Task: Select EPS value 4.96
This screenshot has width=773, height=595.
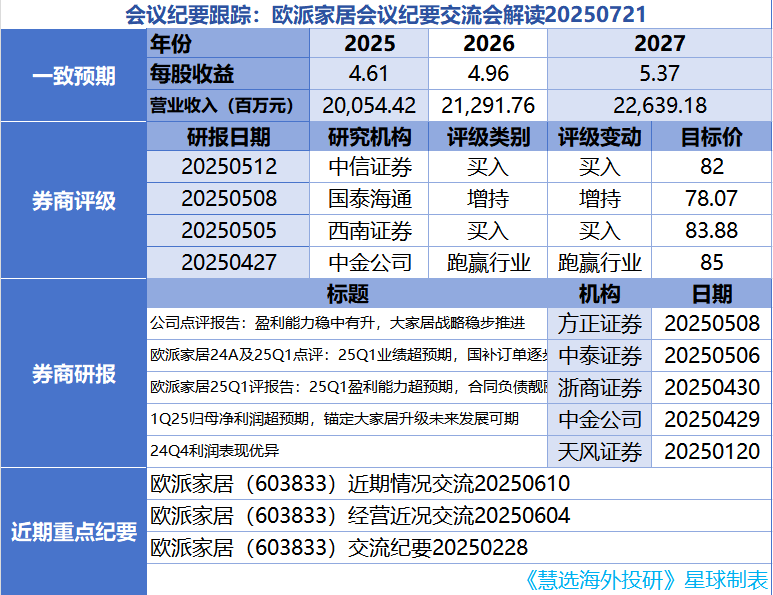Action: coord(488,73)
